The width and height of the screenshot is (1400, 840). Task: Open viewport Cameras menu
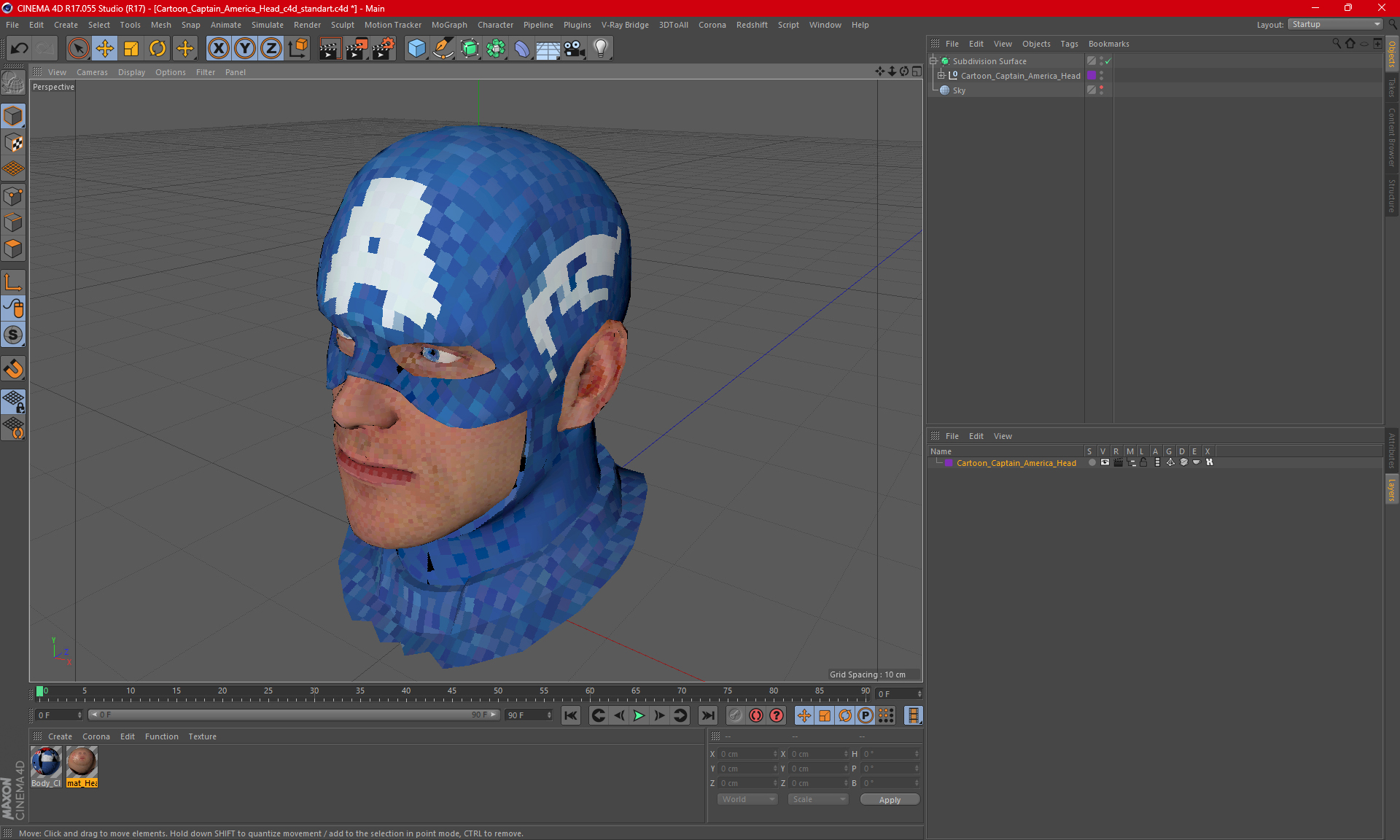tap(92, 72)
